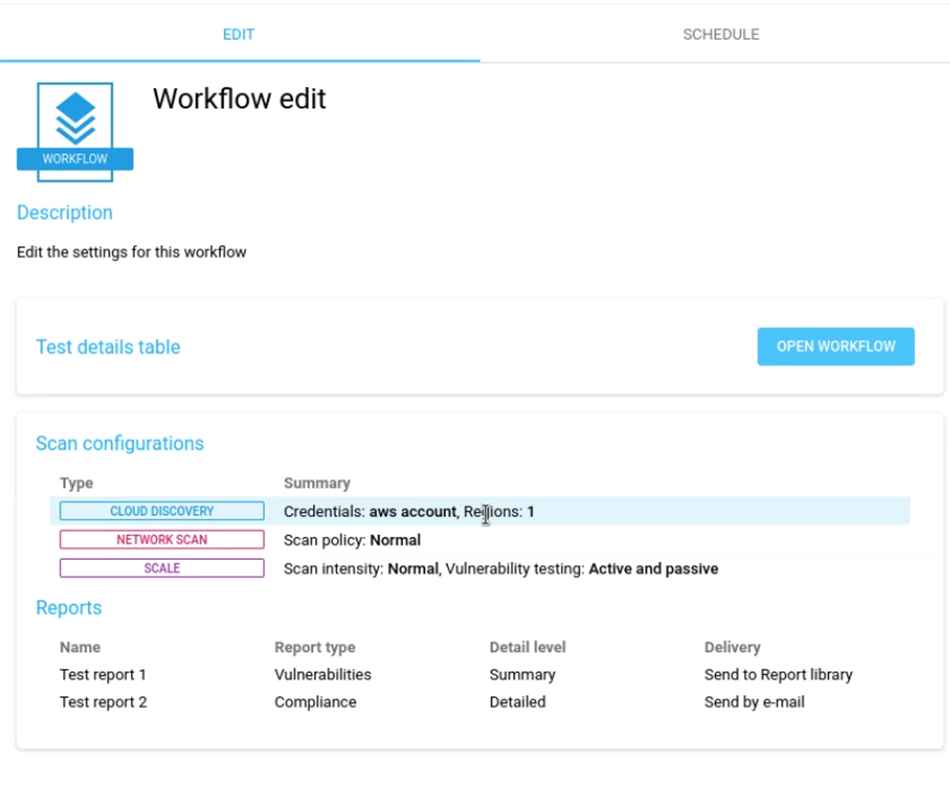Click Send to Report library delivery
This screenshot has width=950, height=805.
point(778,675)
